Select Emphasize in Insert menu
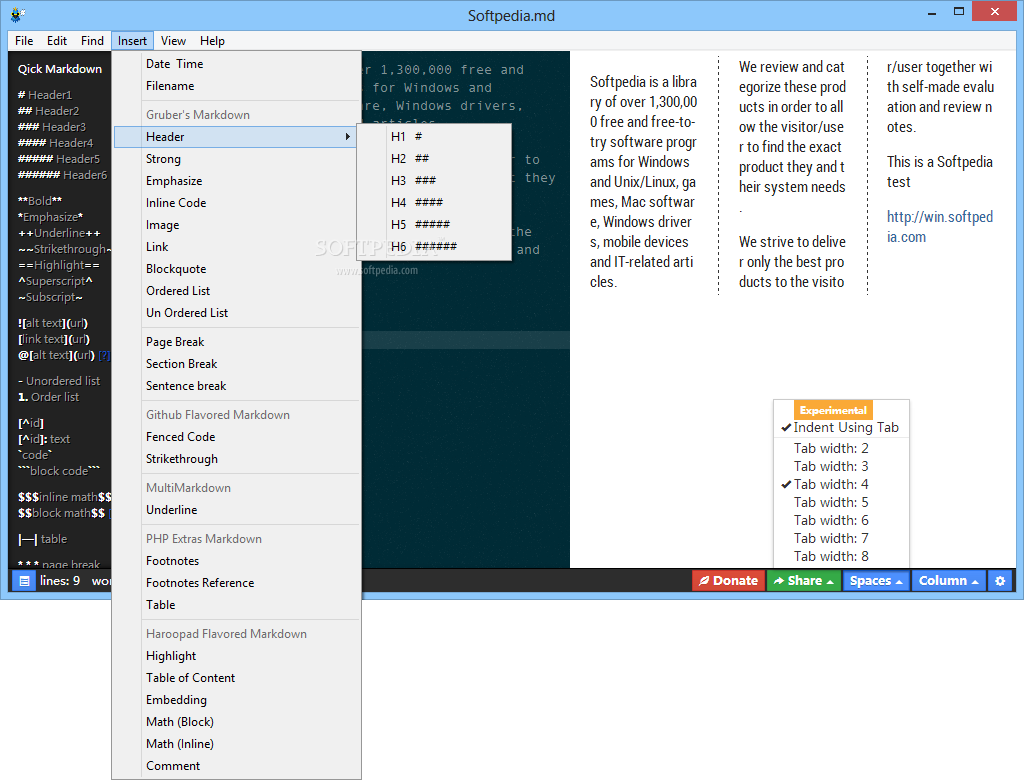Screen dimensions: 1024x780 click(x=236, y=181)
